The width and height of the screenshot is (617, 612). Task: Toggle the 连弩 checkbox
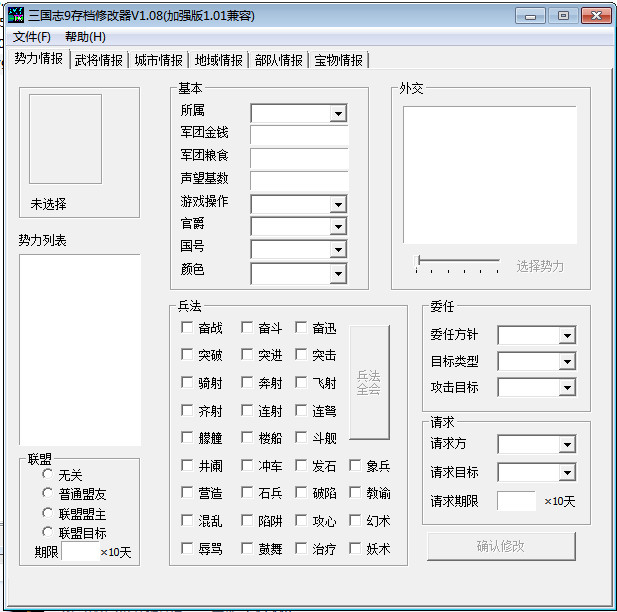click(301, 410)
